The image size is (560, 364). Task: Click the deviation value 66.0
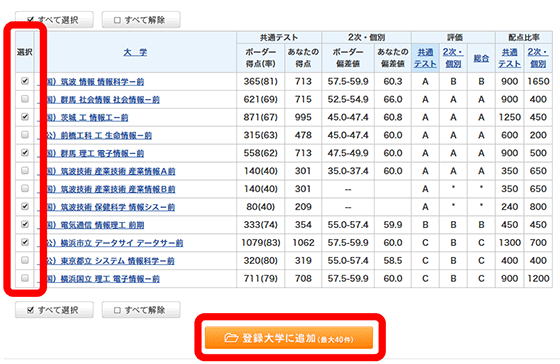(393, 99)
